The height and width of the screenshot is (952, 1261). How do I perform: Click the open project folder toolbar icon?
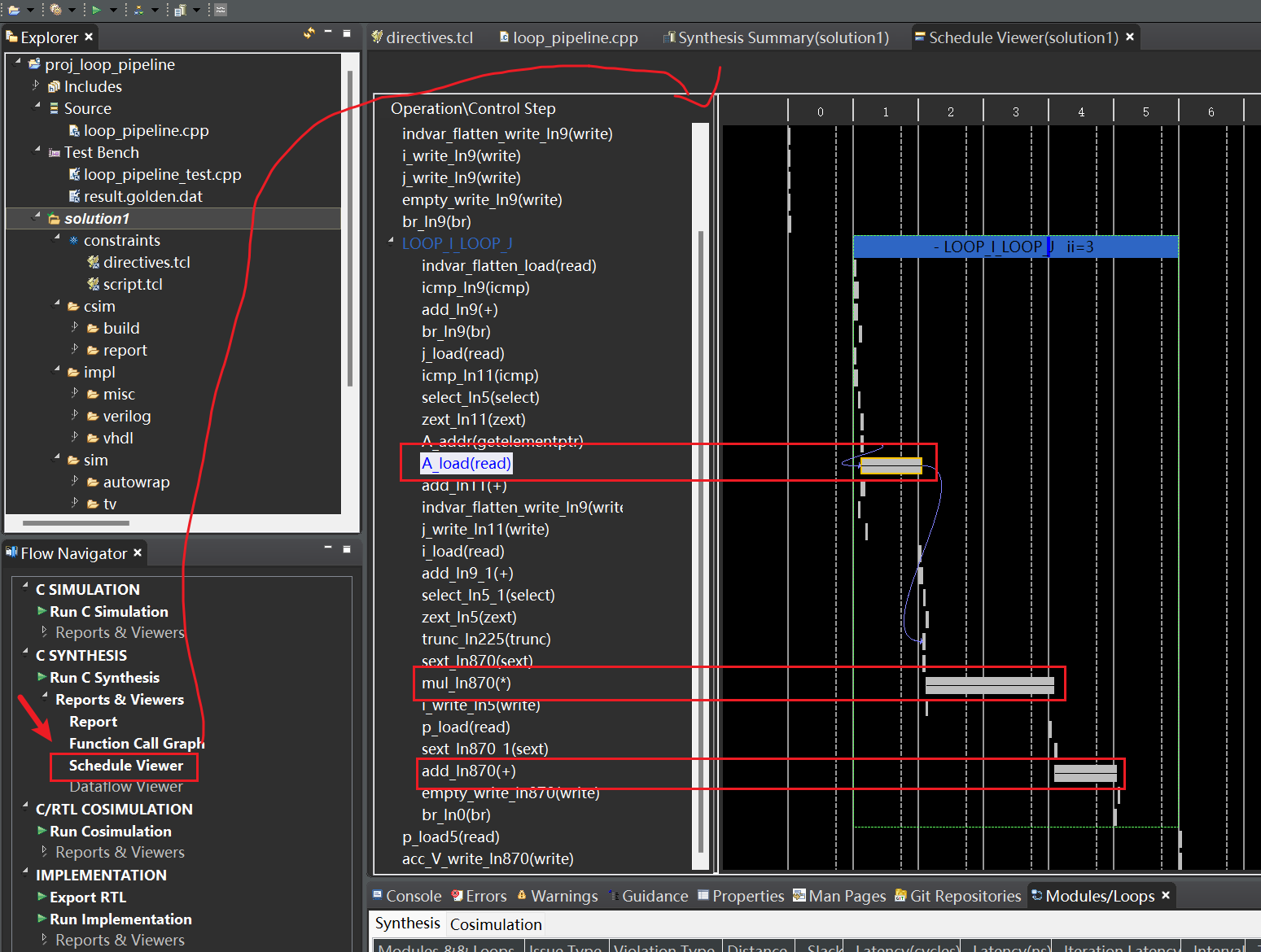click(14, 10)
